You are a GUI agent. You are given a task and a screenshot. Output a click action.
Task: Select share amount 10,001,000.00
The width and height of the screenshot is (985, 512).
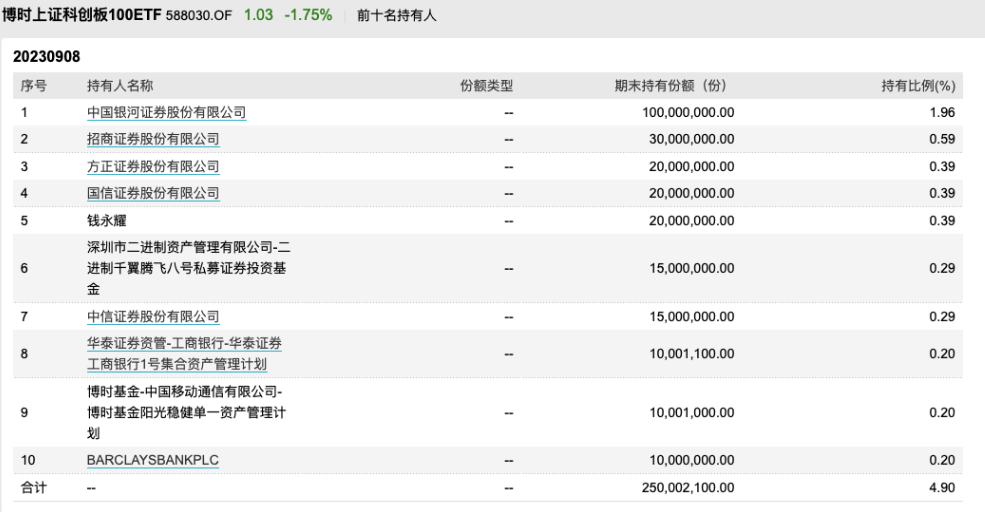pyautogui.click(x=691, y=412)
